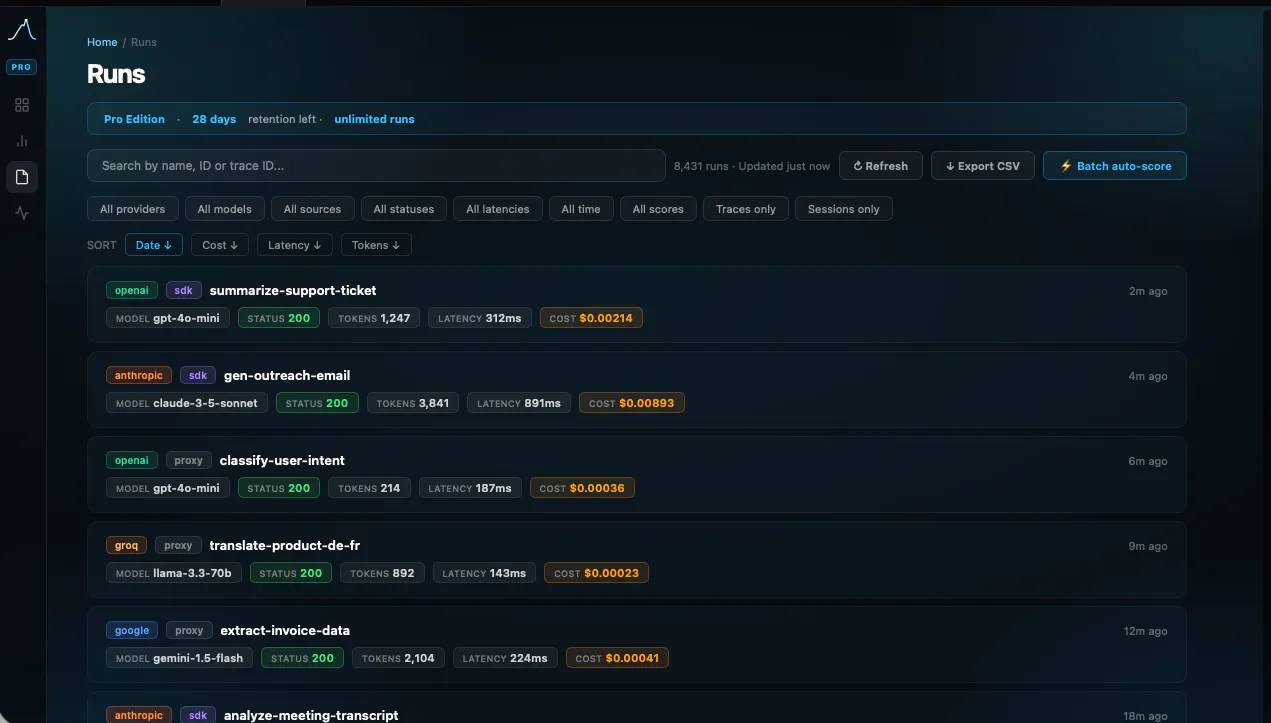Image resolution: width=1271 pixels, height=723 pixels.
Task: Sort runs by Latency
Action: pyautogui.click(x=295, y=245)
